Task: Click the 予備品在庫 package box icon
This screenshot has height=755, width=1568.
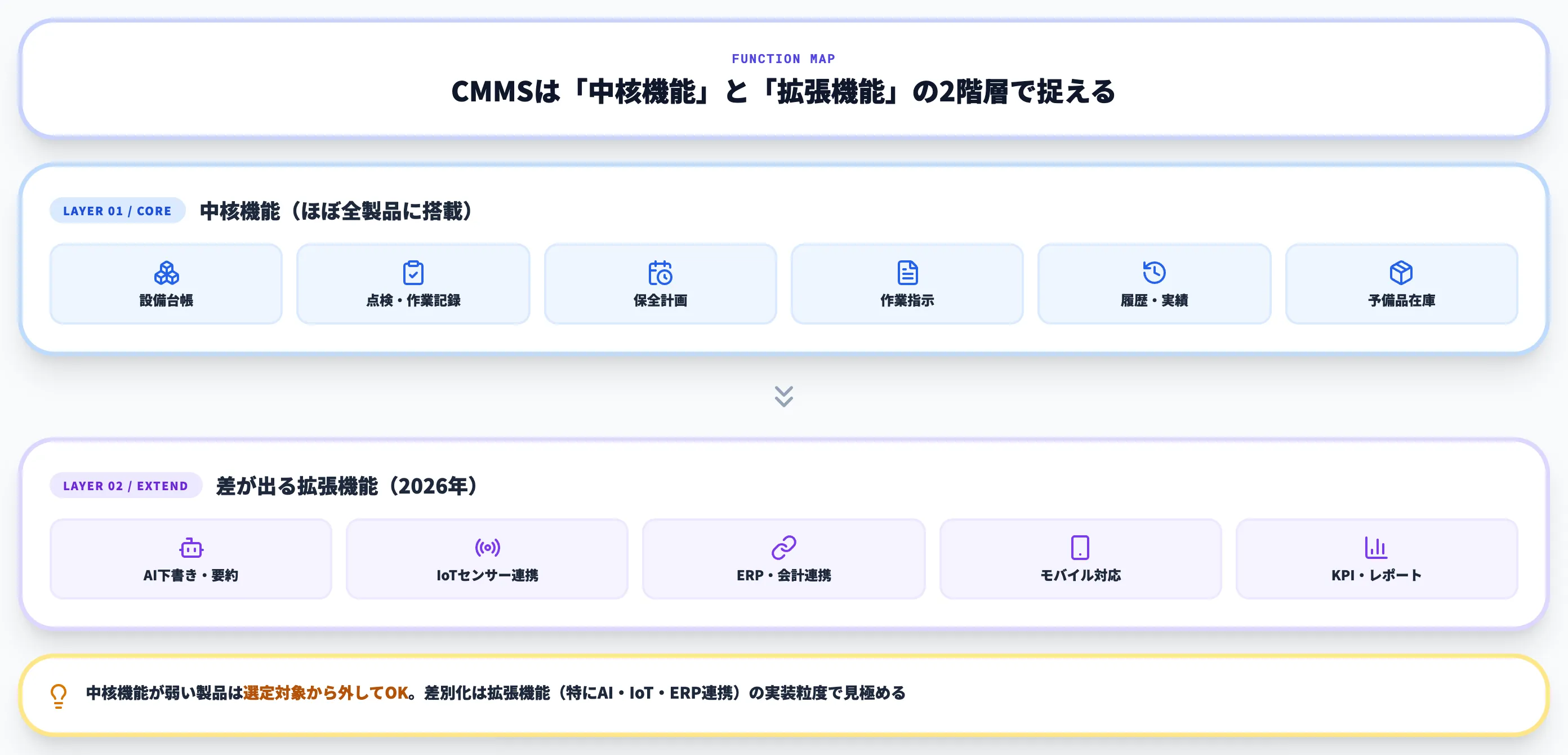Action: click(1401, 273)
